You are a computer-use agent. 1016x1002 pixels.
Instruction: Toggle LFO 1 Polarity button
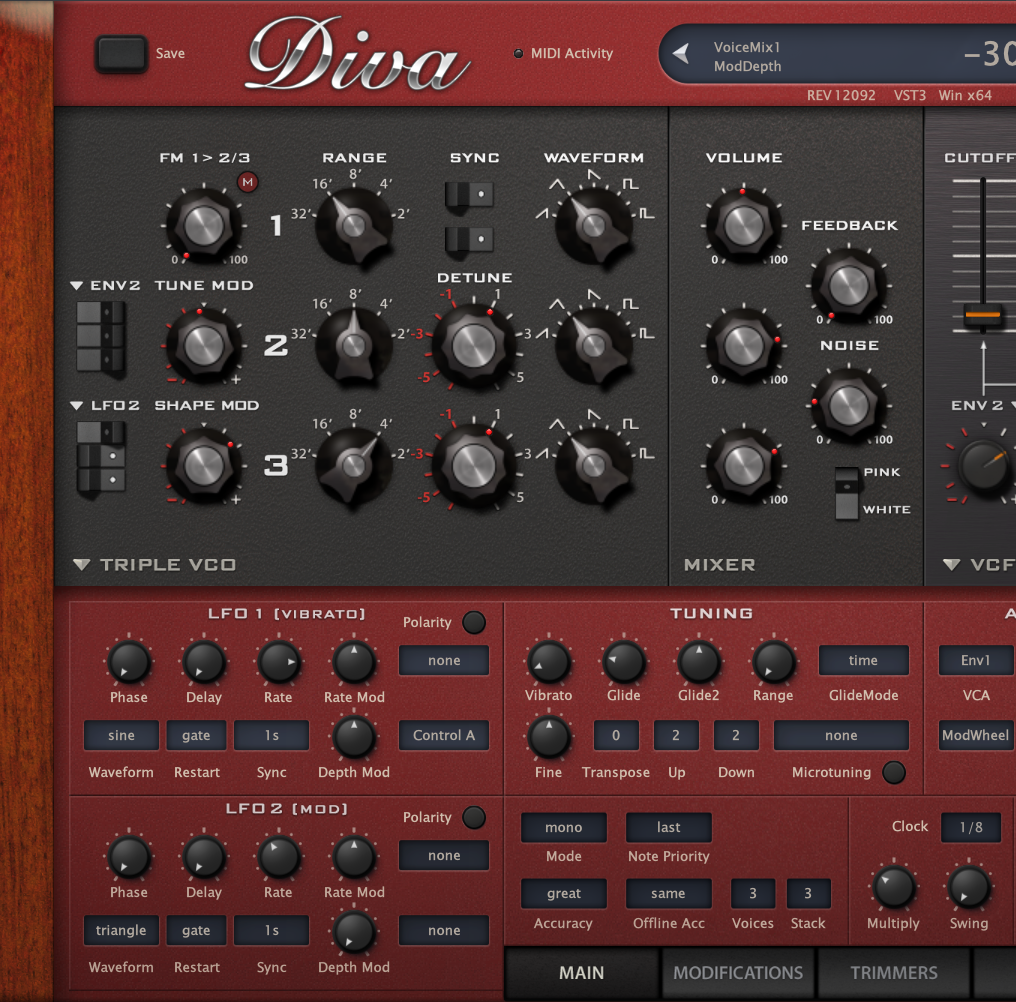click(x=474, y=622)
